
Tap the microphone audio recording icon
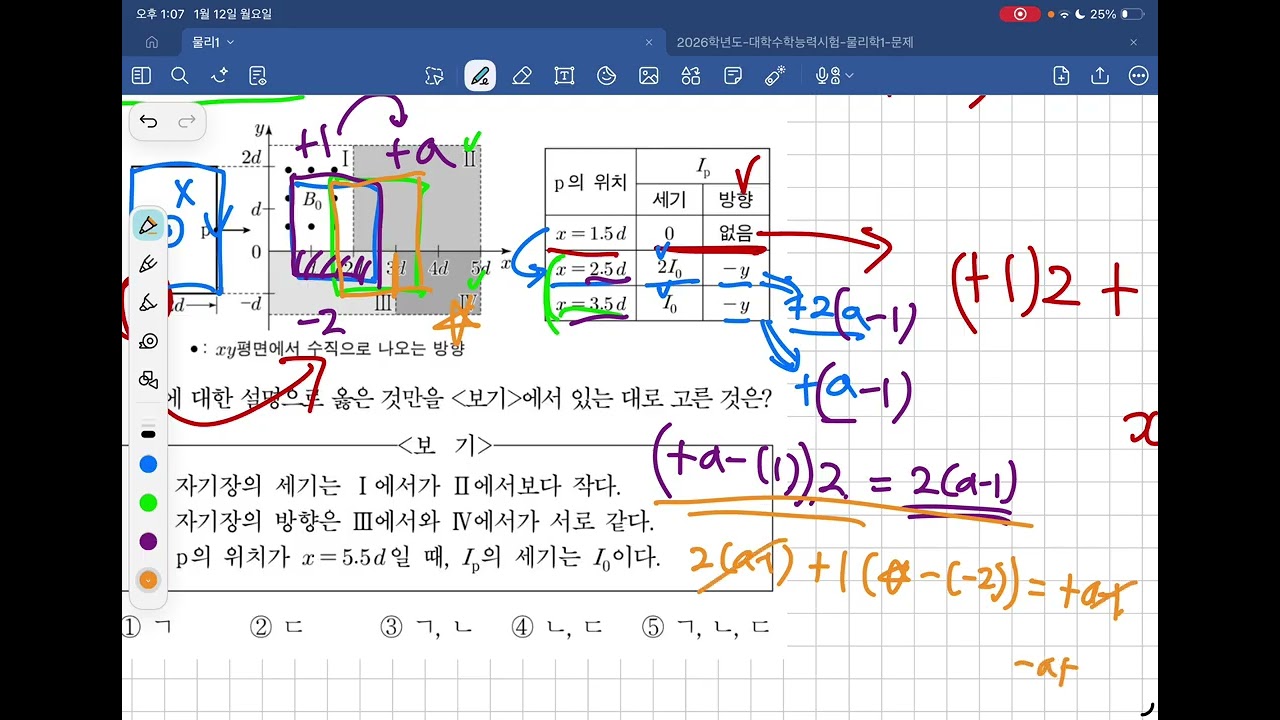click(826, 76)
